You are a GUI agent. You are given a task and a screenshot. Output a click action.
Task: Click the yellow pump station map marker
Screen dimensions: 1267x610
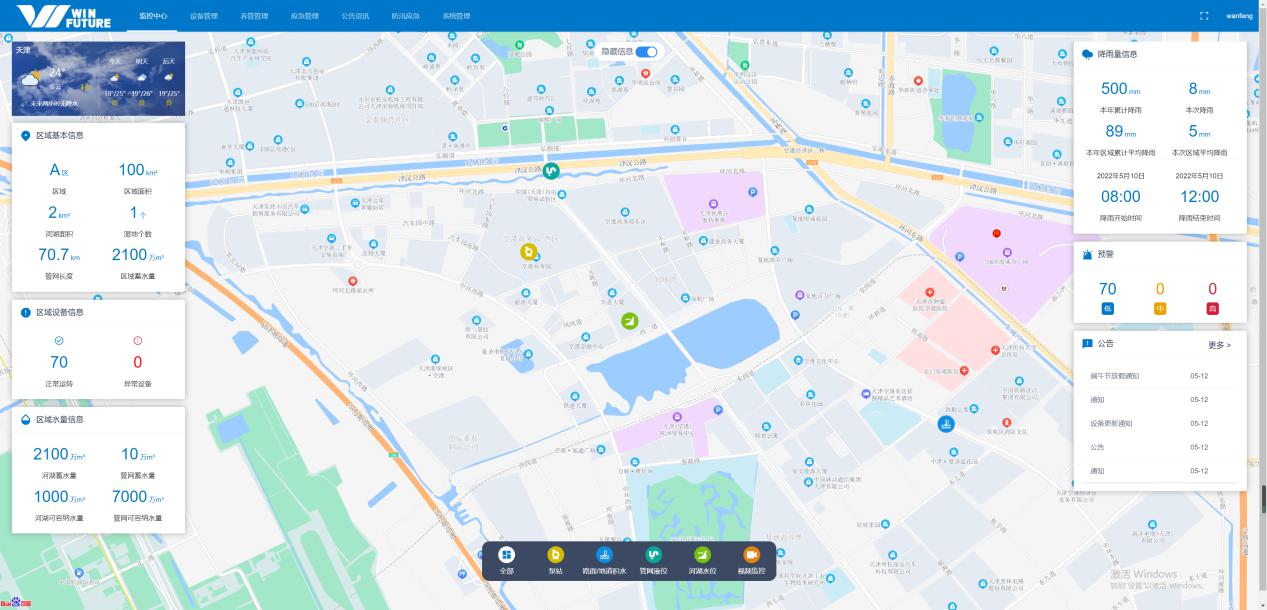click(529, 252)
